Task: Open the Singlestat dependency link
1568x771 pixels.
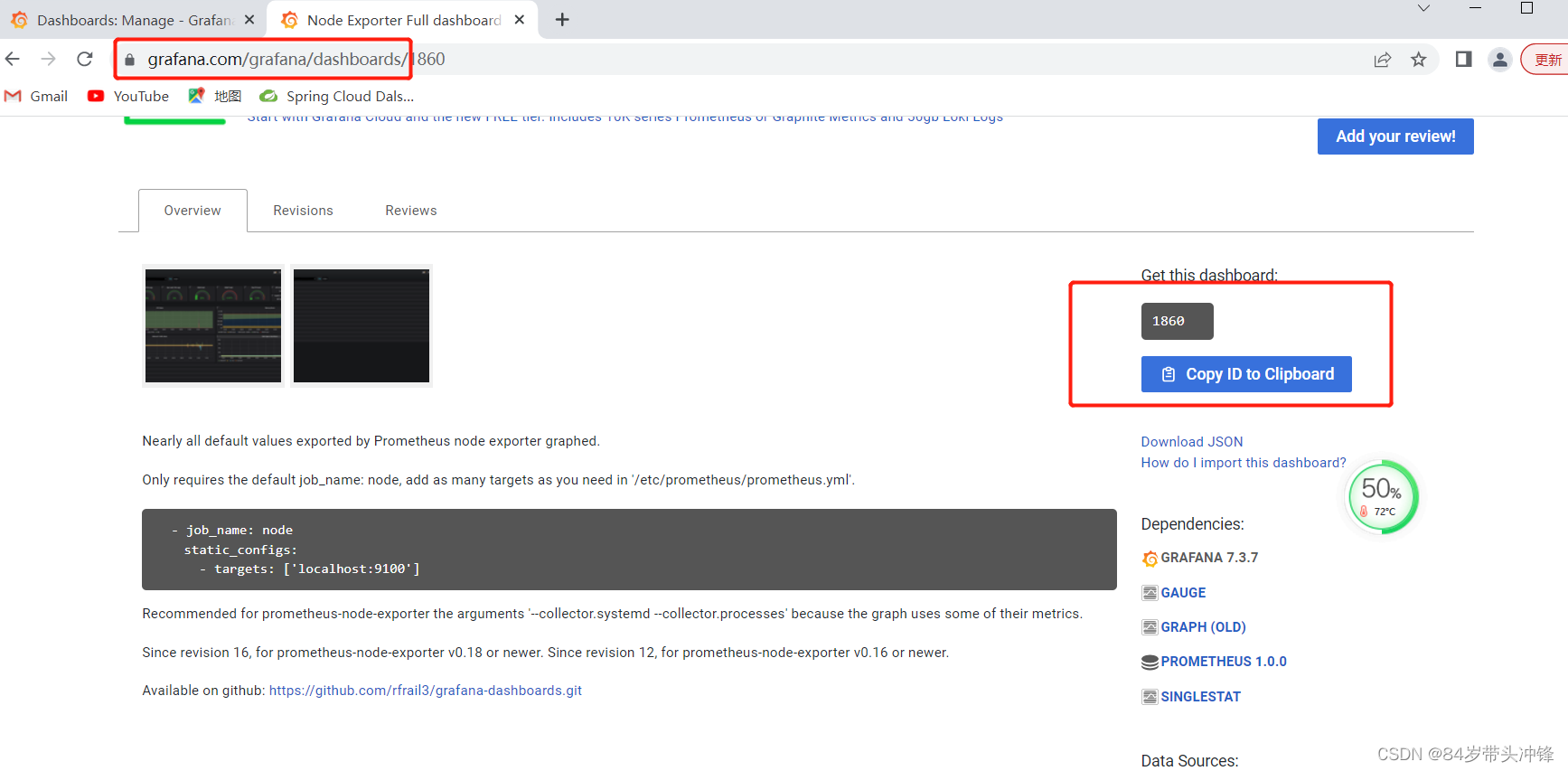Action: click(x=1200, y=697)
